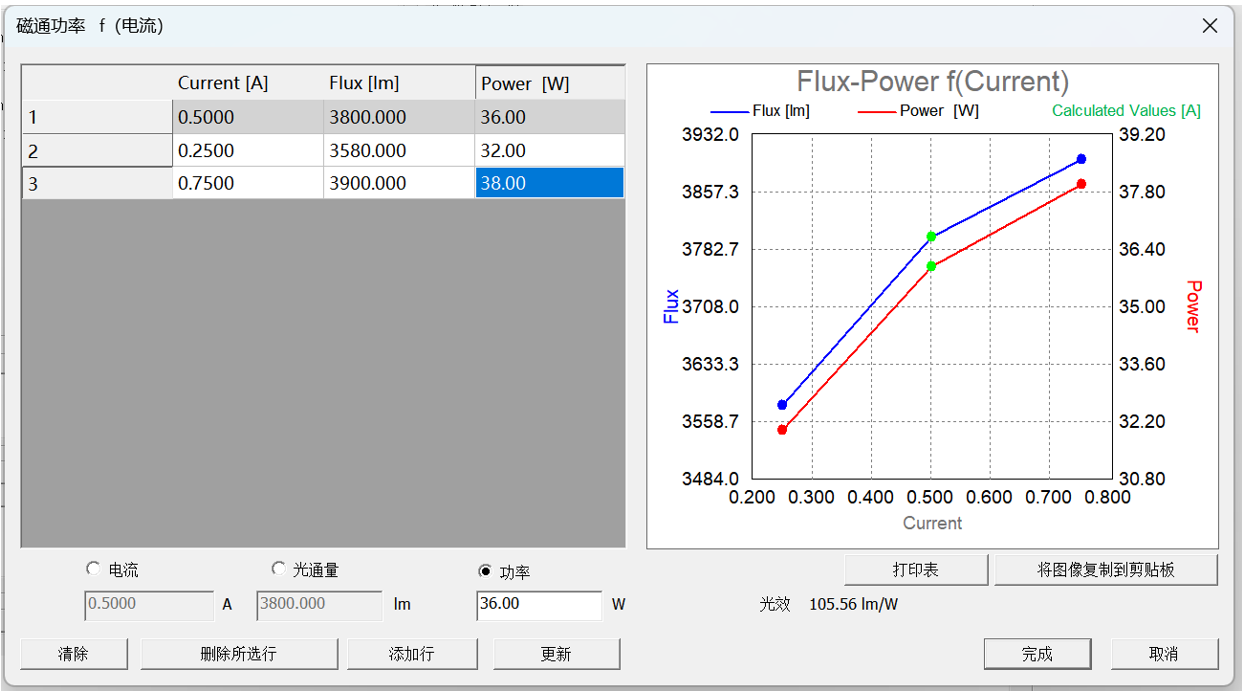Select the 光通量 radio button

(279, 569)
